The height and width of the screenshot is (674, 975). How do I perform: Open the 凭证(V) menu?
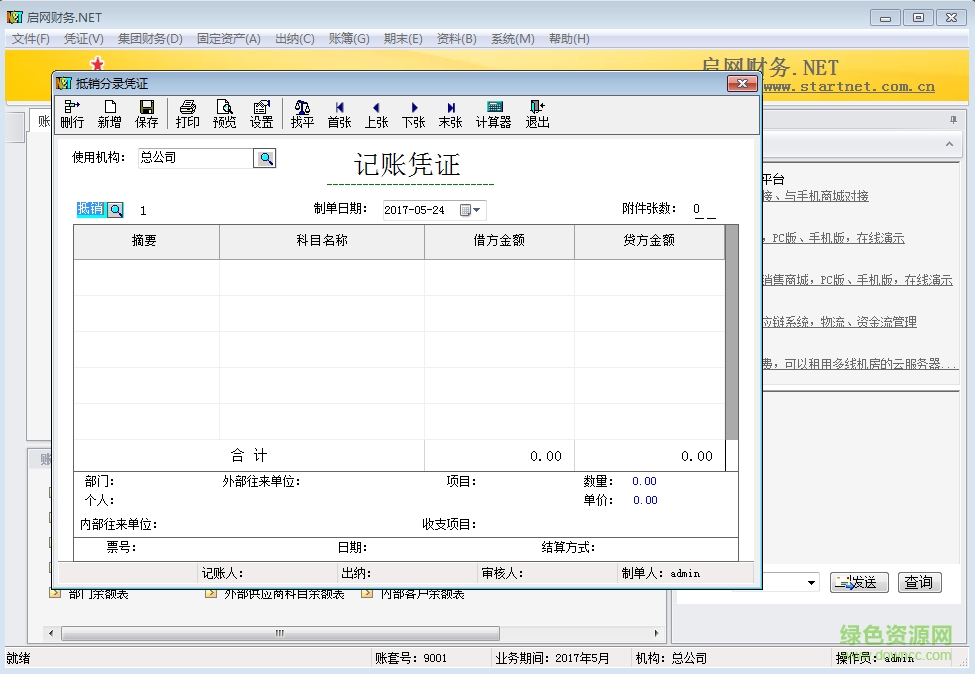tap(83, 39)
